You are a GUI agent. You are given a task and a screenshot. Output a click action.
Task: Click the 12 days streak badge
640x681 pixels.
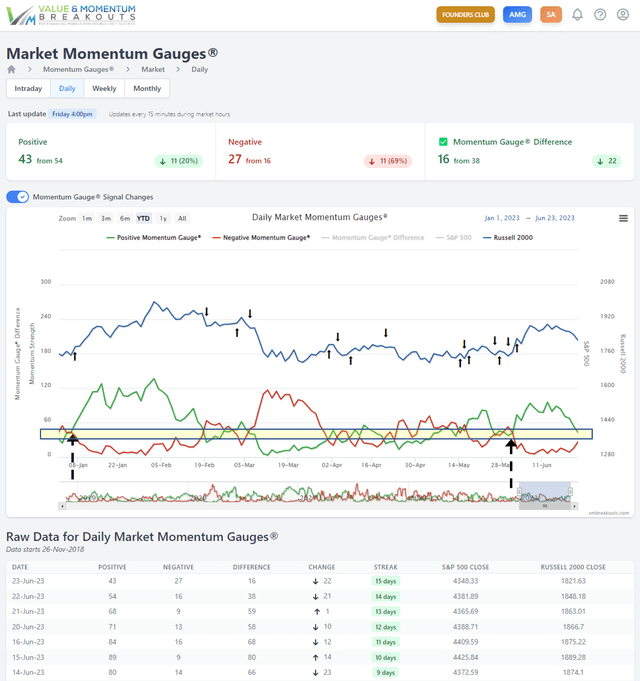tap(386, 627)
